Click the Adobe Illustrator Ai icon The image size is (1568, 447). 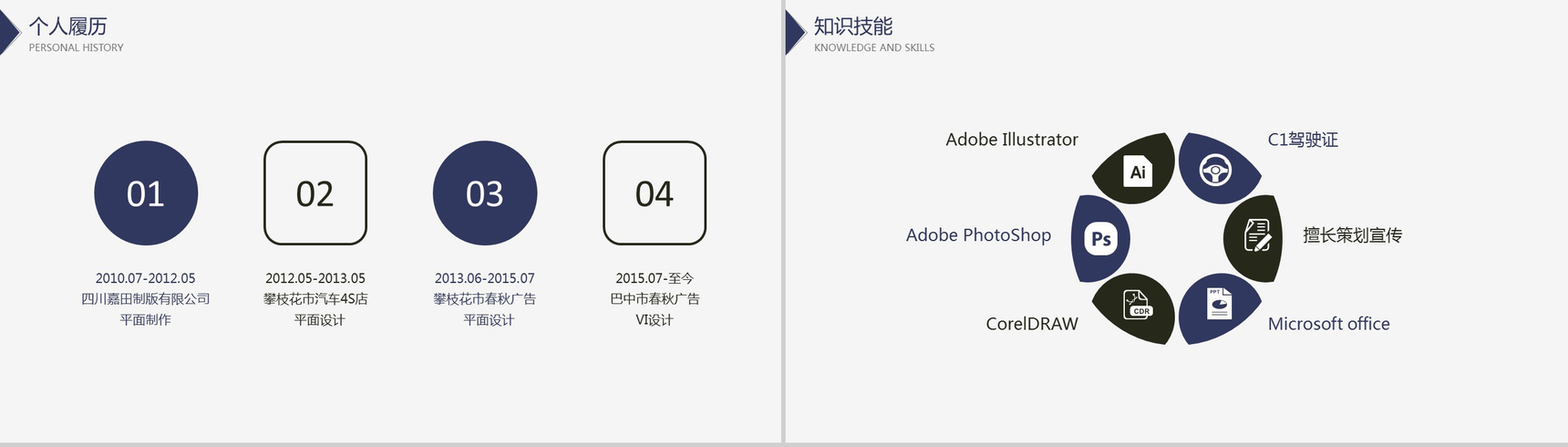click(x=1138, y=172)
